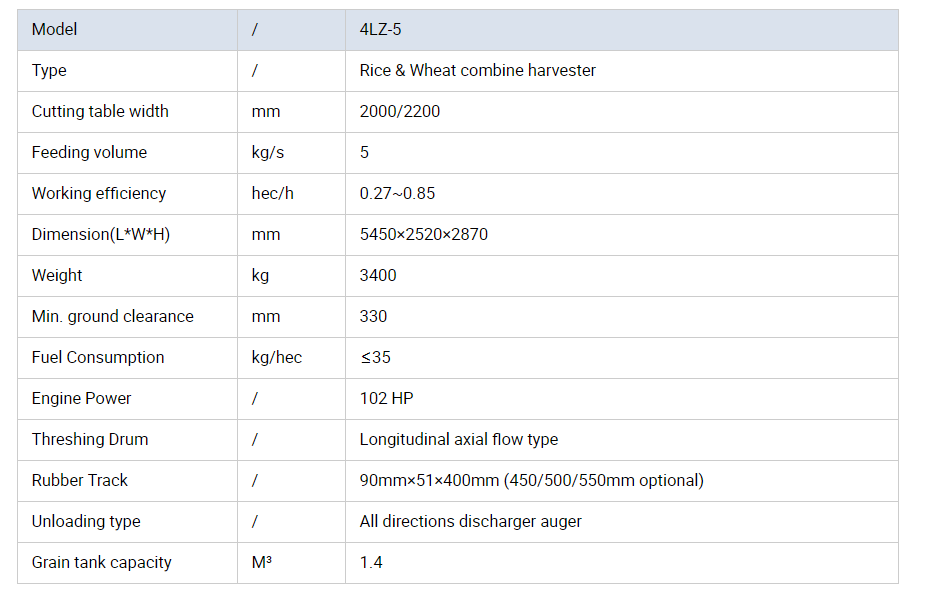Click the Longitudinal axial flow type text

[x=459, y=440]
